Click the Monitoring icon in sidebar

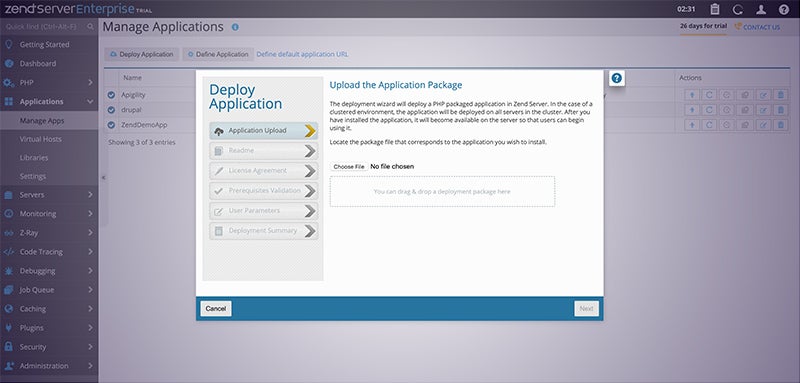[9, 214]
